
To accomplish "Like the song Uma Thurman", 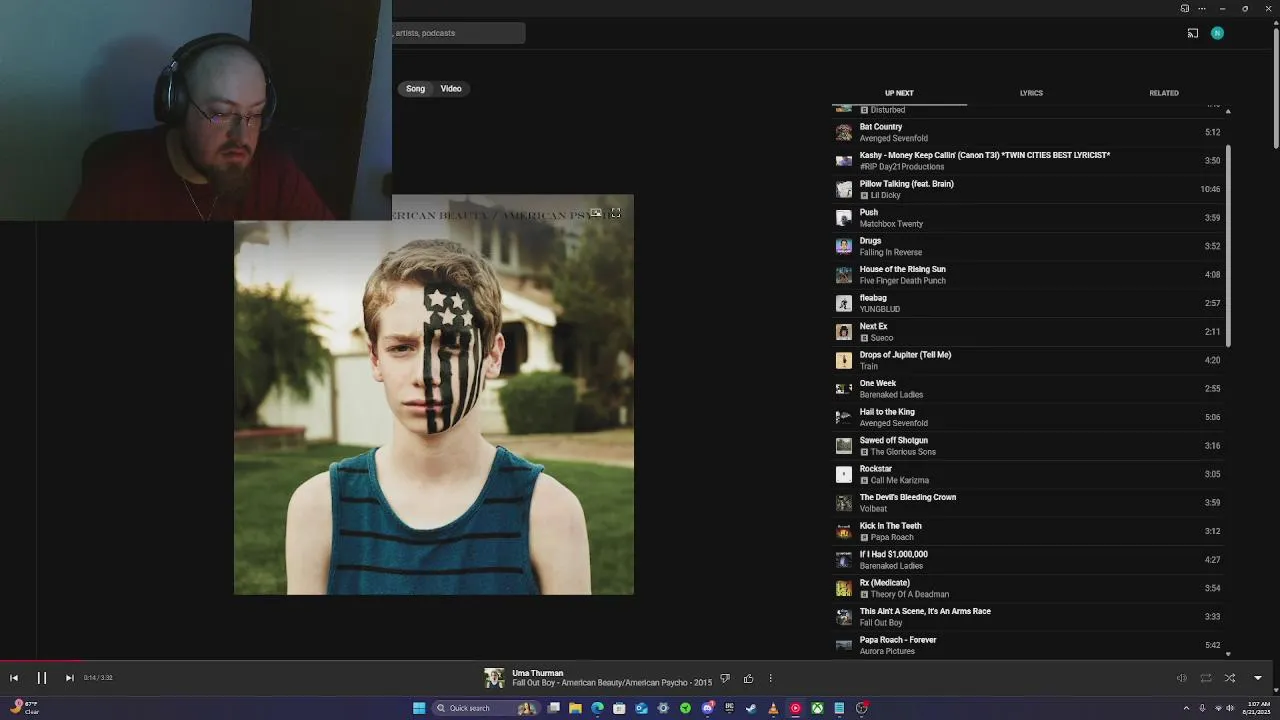I will coord(748,678).
